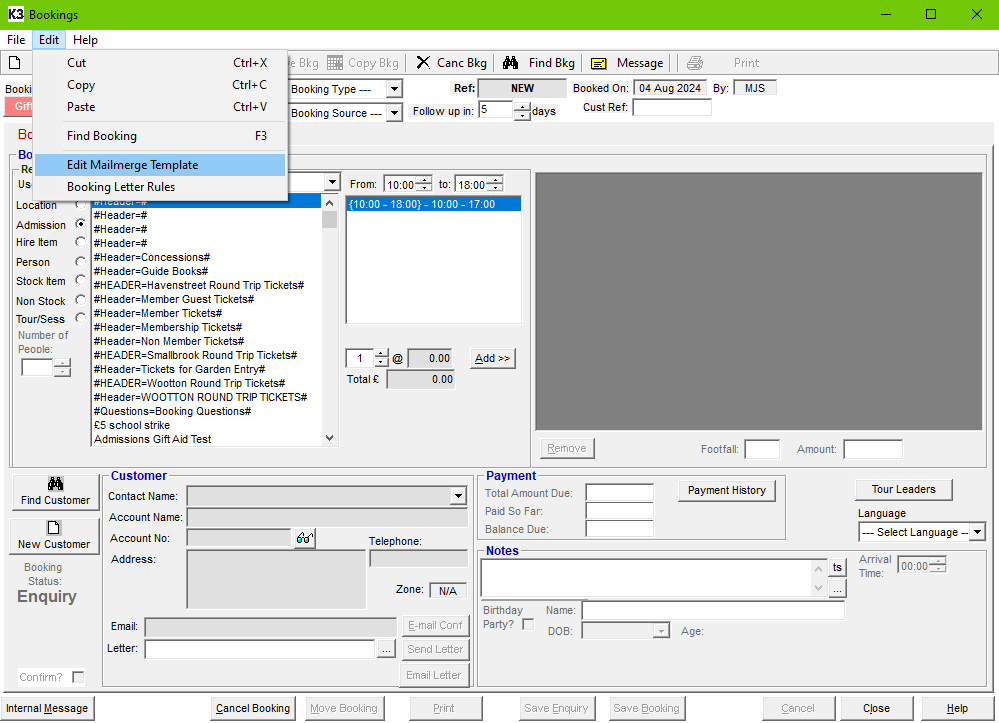Click the glasses icon beside Account No
This screenshot has height=723, width=999.
click(305, 539)
